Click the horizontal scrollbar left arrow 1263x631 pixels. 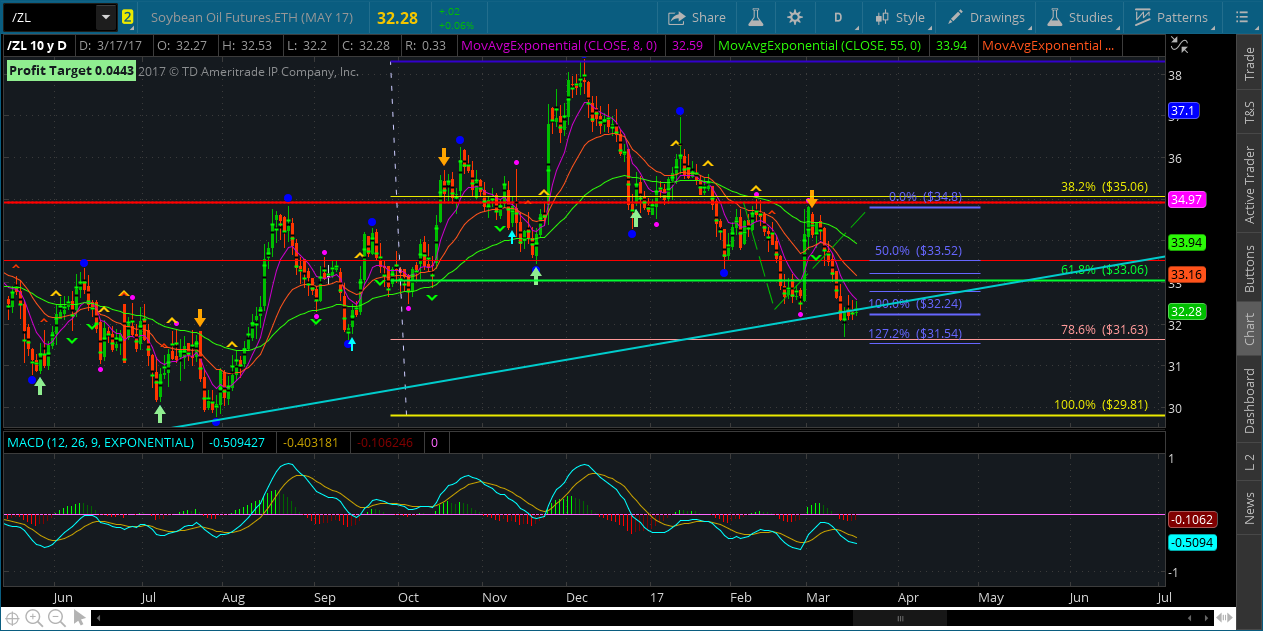[x=100, y=619]
